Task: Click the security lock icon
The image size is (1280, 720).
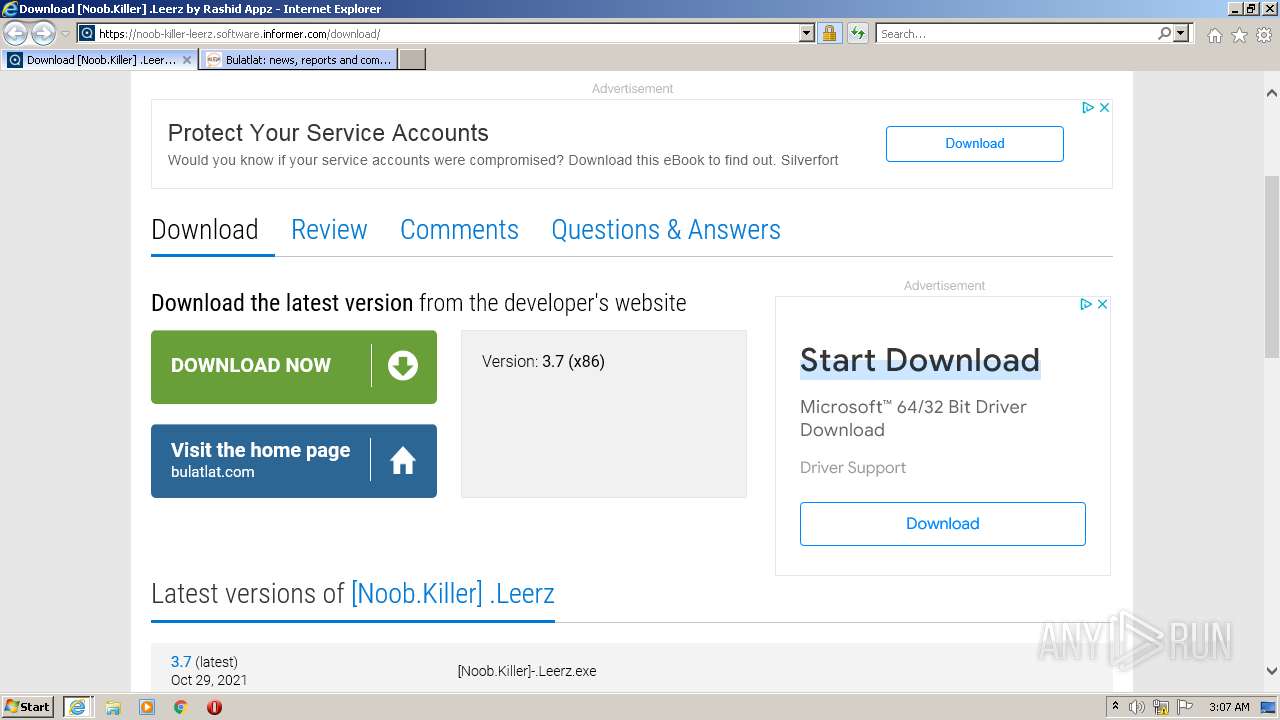Action: pos(829,34)
